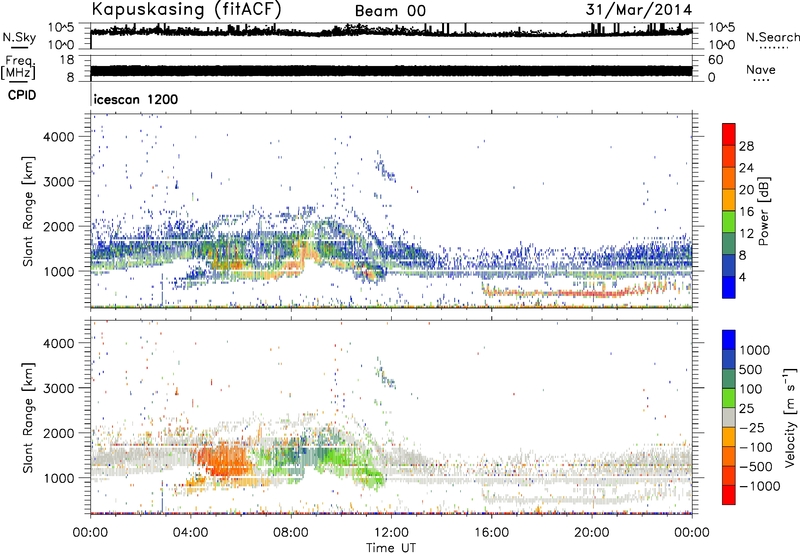The image size is (800, 554).
Task: Click the -100 velocity colorbar label
Action: tap(756, 447)
